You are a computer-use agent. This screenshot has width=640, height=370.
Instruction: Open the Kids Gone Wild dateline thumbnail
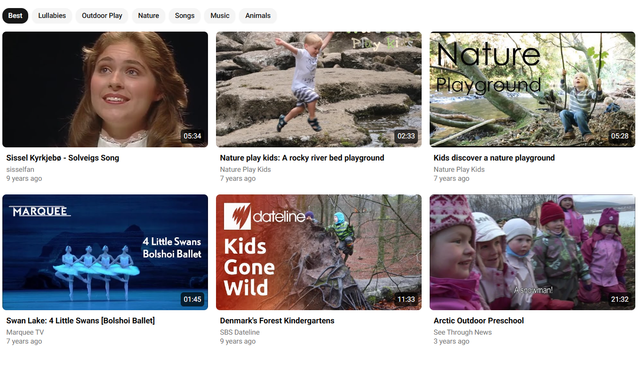click(319, 252)
